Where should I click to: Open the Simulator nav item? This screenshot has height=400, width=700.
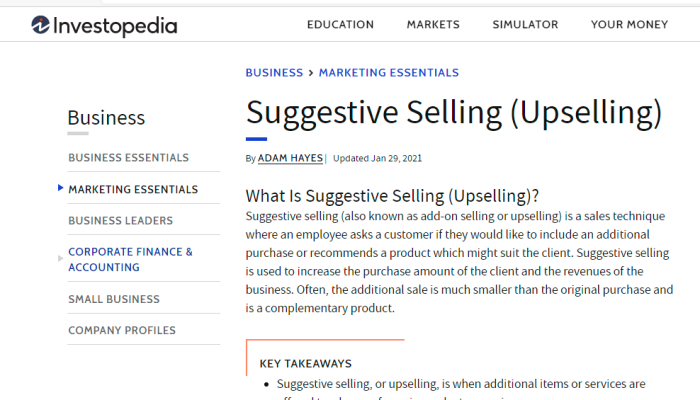click(525, 25)
